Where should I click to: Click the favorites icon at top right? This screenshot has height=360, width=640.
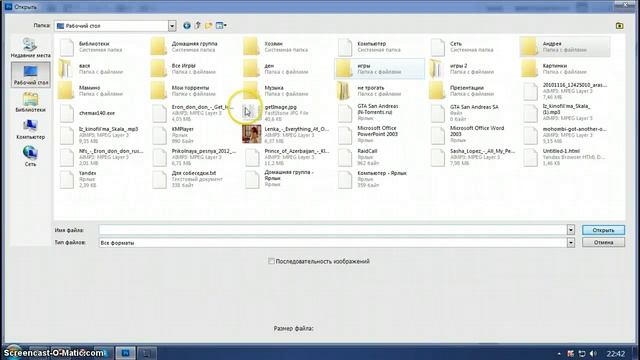619,26
